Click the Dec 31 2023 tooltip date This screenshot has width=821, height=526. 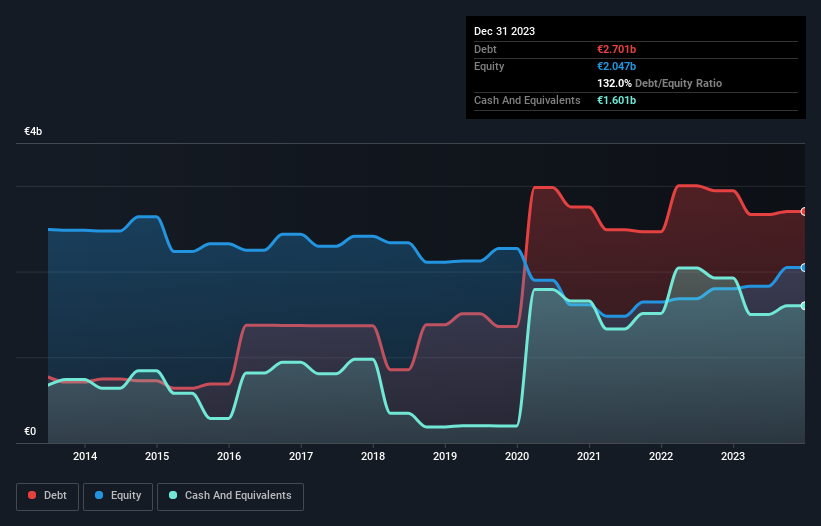point(504,31)
